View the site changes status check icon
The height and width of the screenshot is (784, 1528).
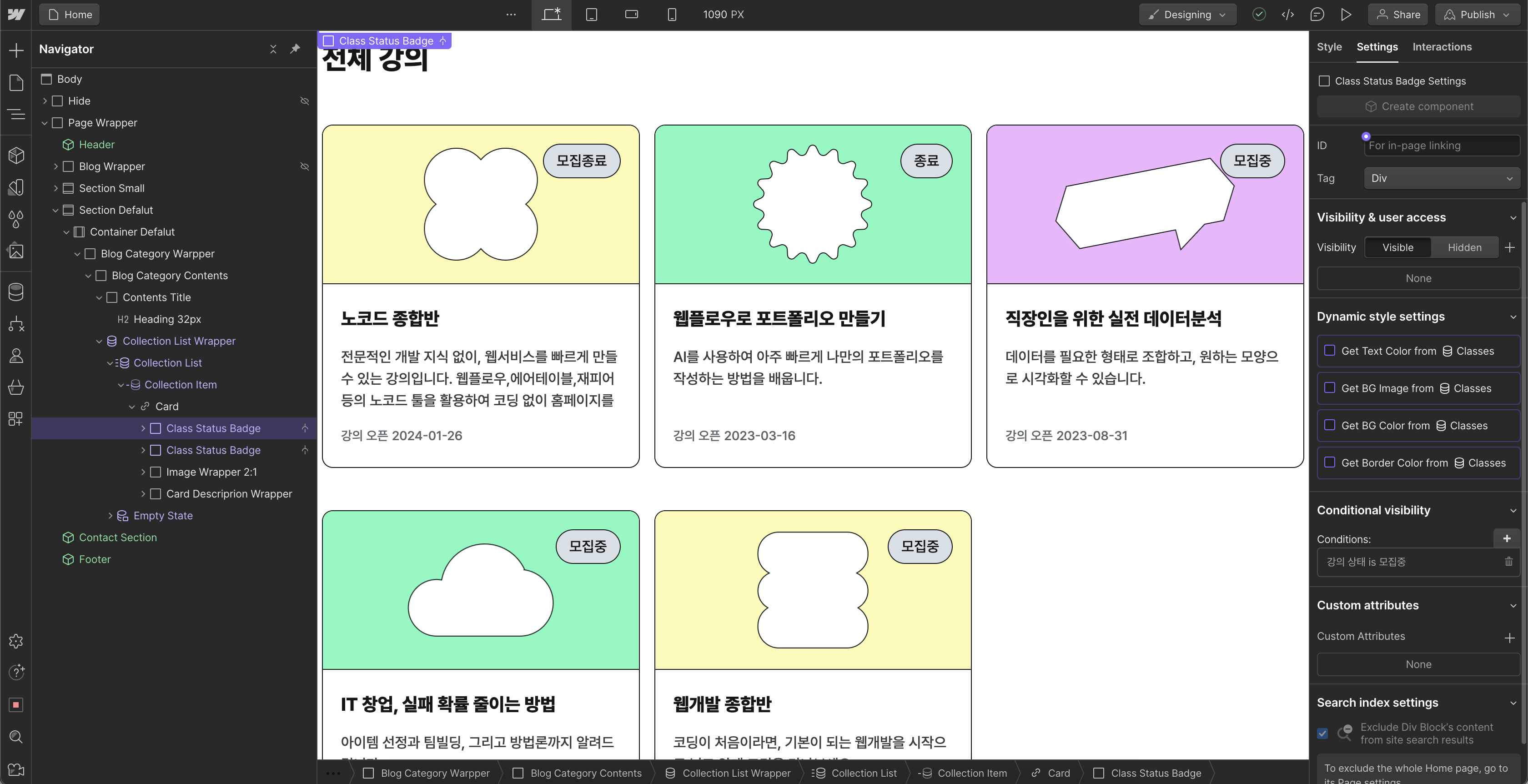click(1259, 14)
